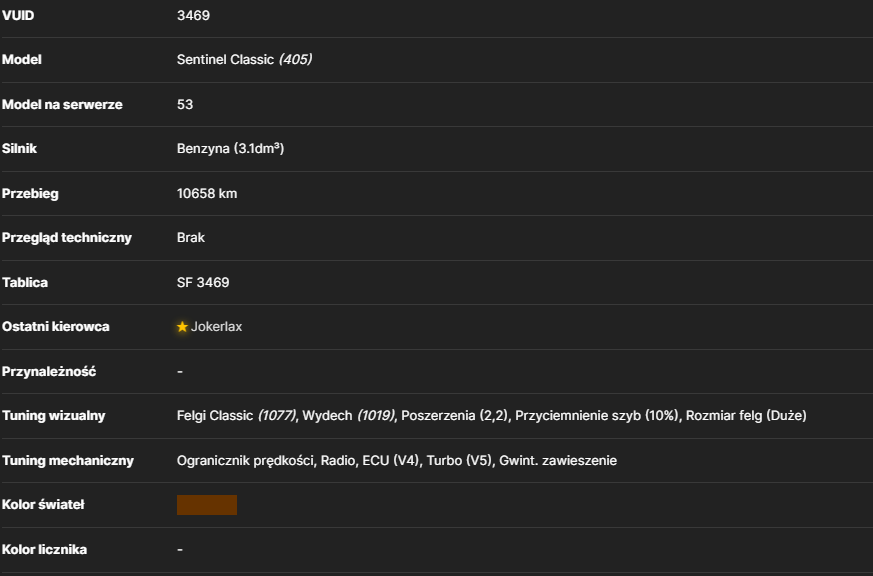Viewport: 873px width, 576px height.
Task: Click the Brak inspection status
Action: [191, 238]
